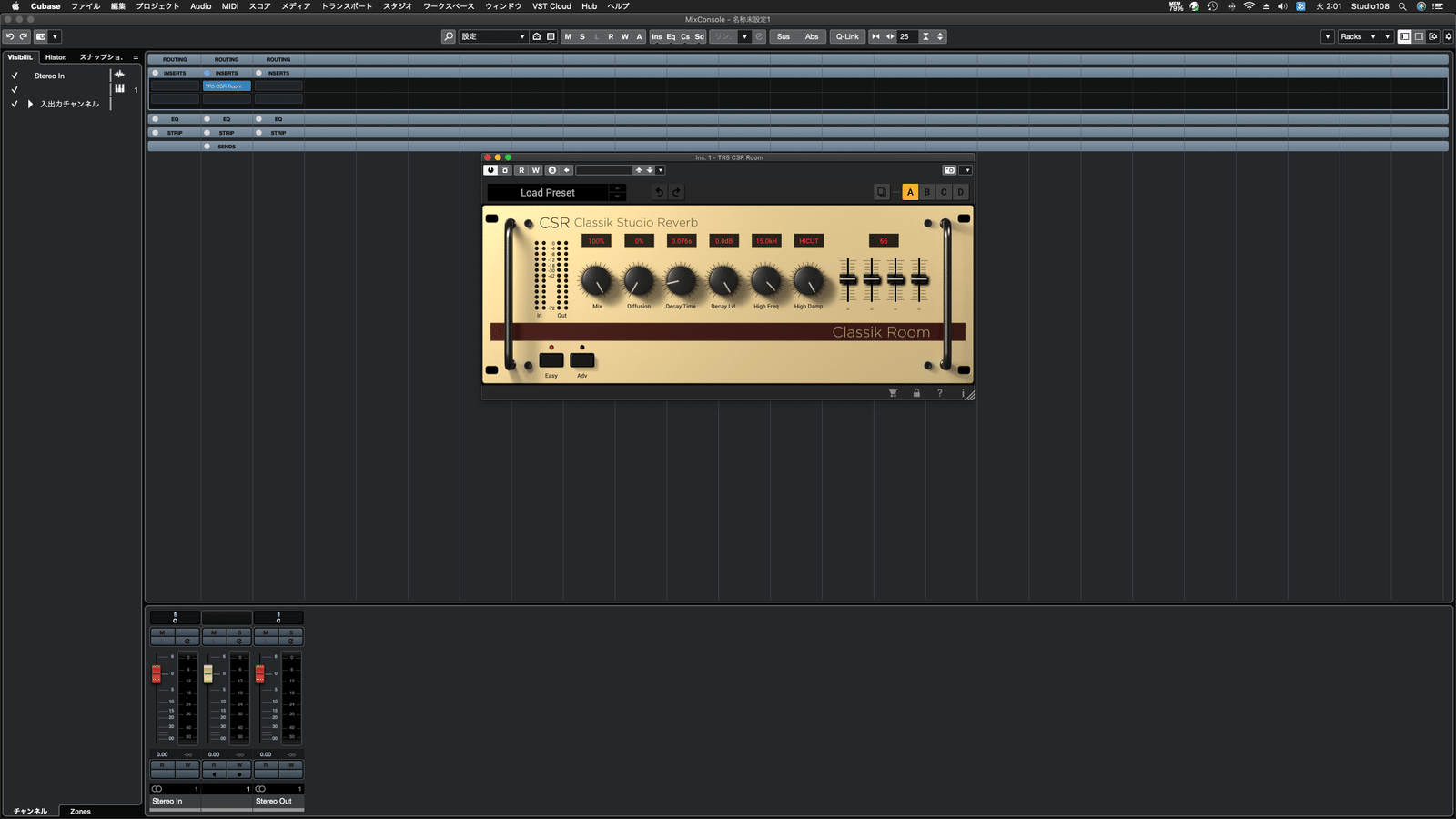The image size is (1456, 819).
Task: Expand the 入出力チャンネル tree triangle
Action: click(30, 104)
